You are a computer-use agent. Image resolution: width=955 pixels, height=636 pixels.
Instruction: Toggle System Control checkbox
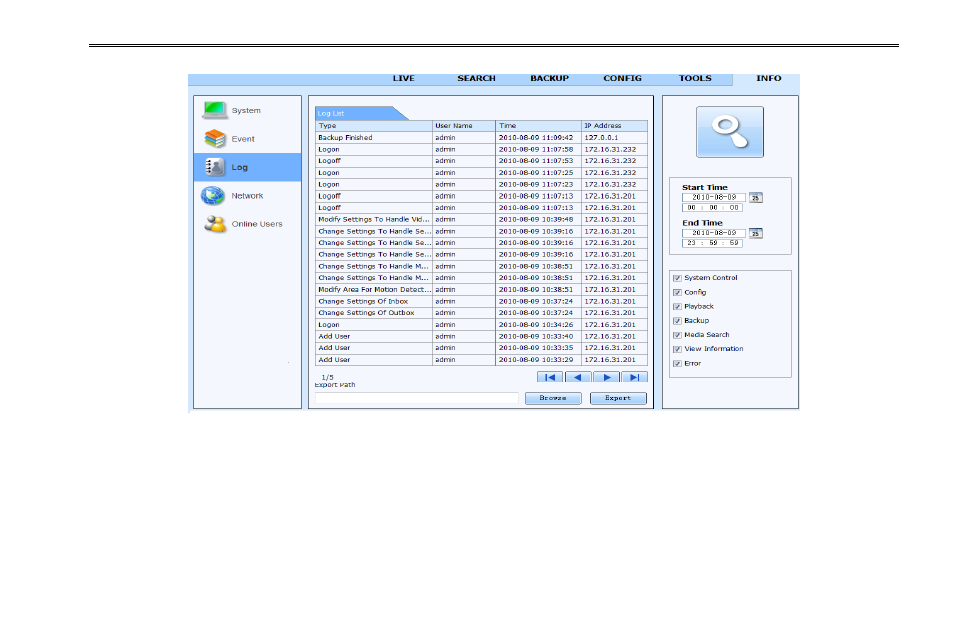coord(677,278)
